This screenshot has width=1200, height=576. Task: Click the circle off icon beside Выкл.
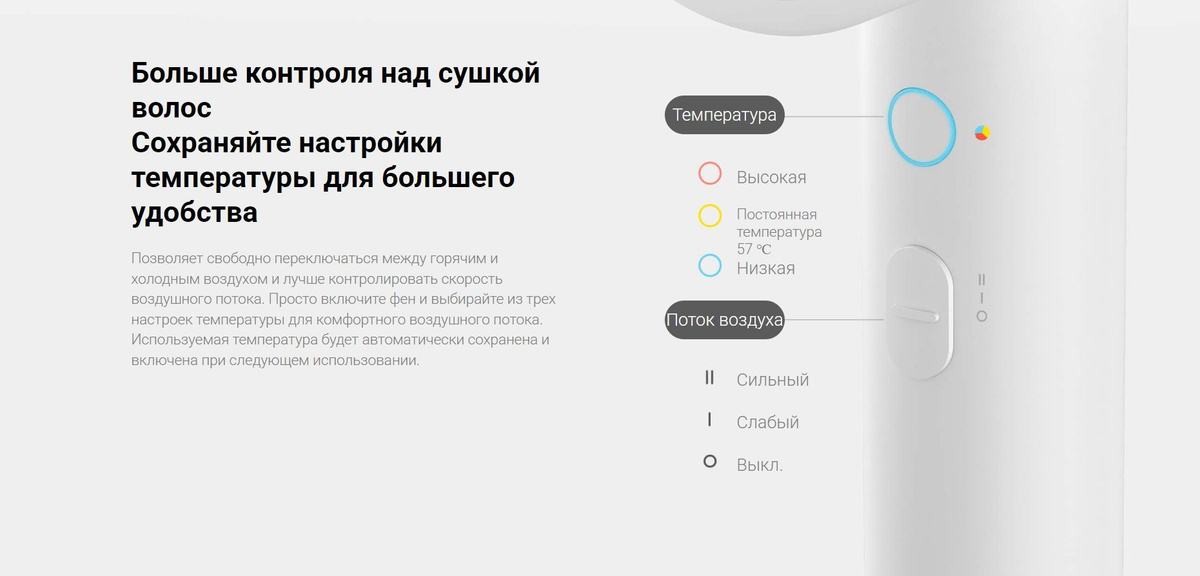tap(710, 462)
